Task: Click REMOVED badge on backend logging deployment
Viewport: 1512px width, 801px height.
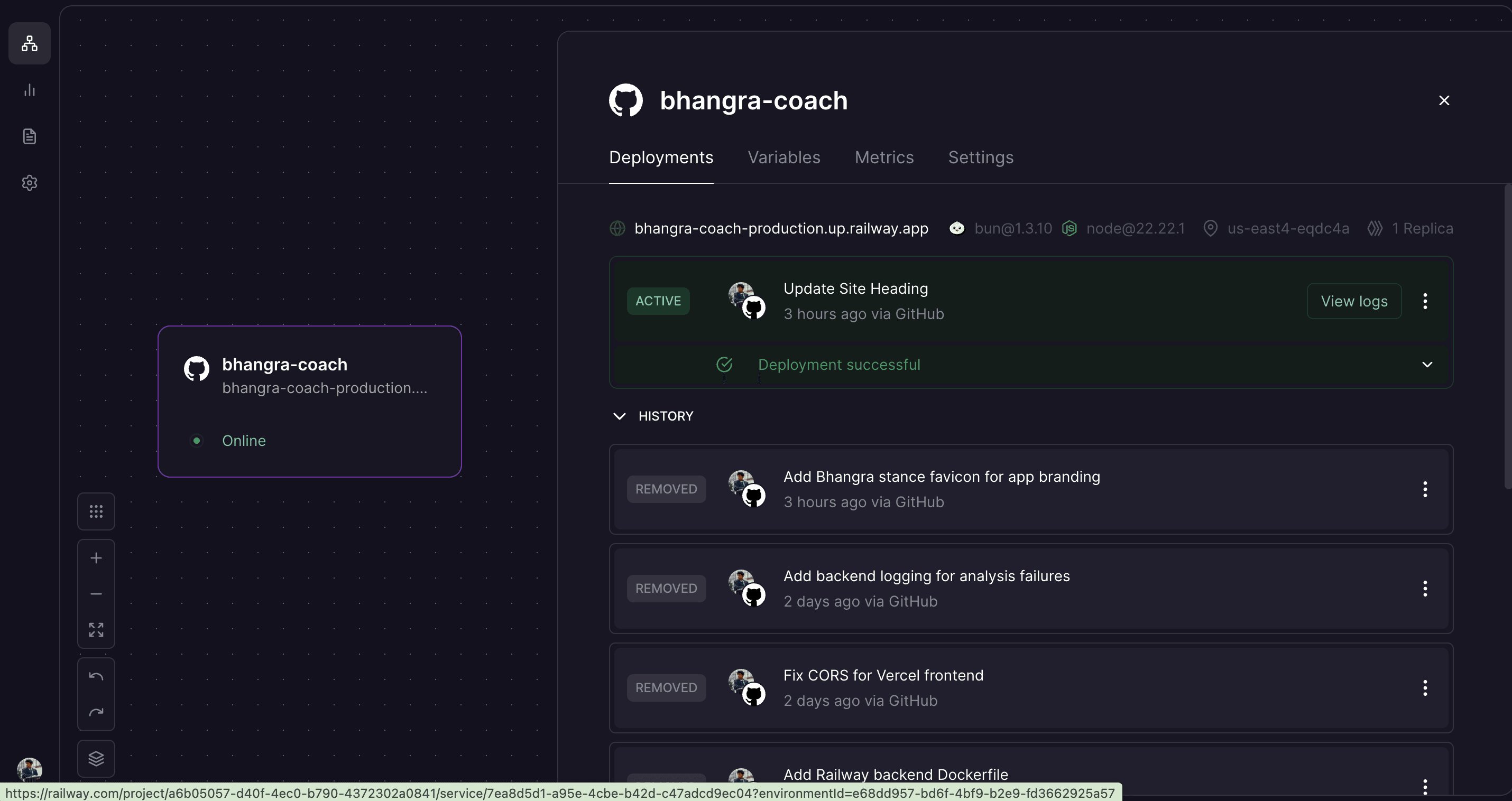Action: point(666,589)
